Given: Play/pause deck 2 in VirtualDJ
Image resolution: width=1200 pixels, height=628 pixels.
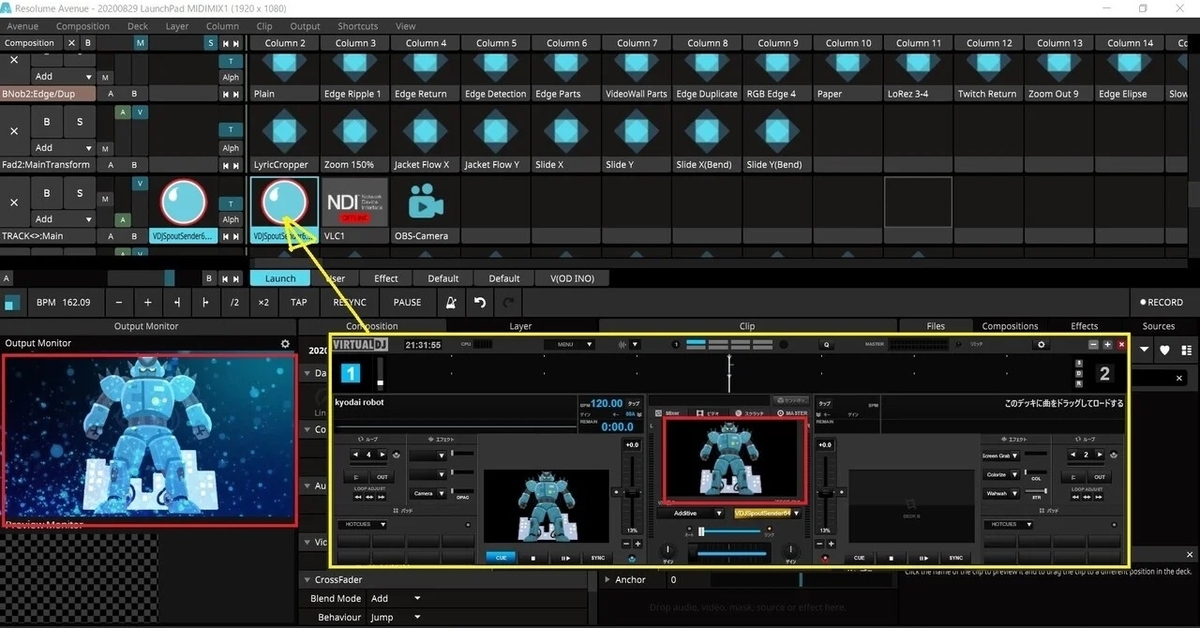Looking at the screenshot, I should click(x=923, y=558).
